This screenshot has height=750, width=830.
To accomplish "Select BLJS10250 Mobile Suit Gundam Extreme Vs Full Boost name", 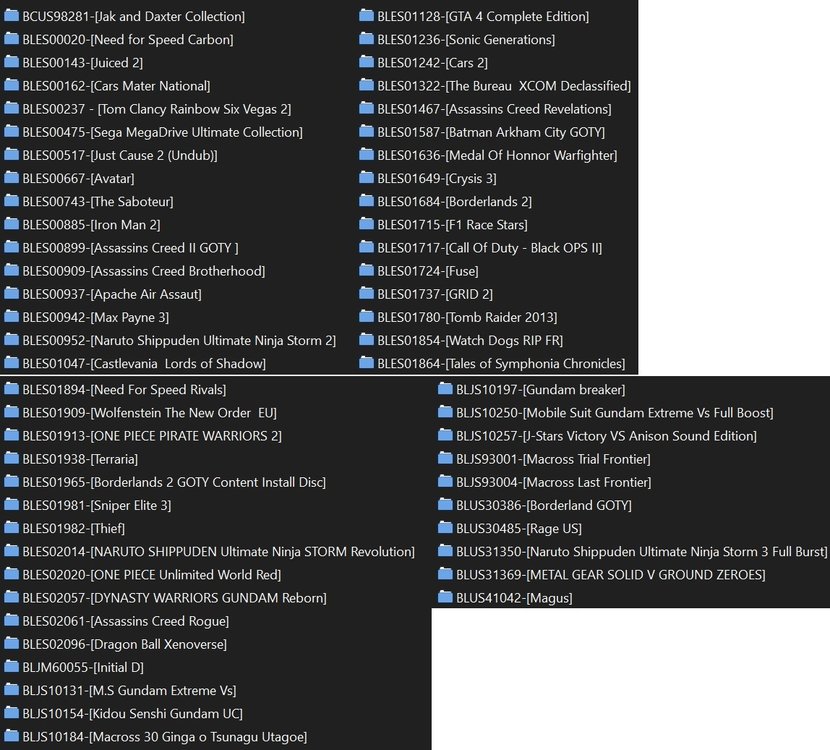I will pyautogui.click(x=615, y=413).
